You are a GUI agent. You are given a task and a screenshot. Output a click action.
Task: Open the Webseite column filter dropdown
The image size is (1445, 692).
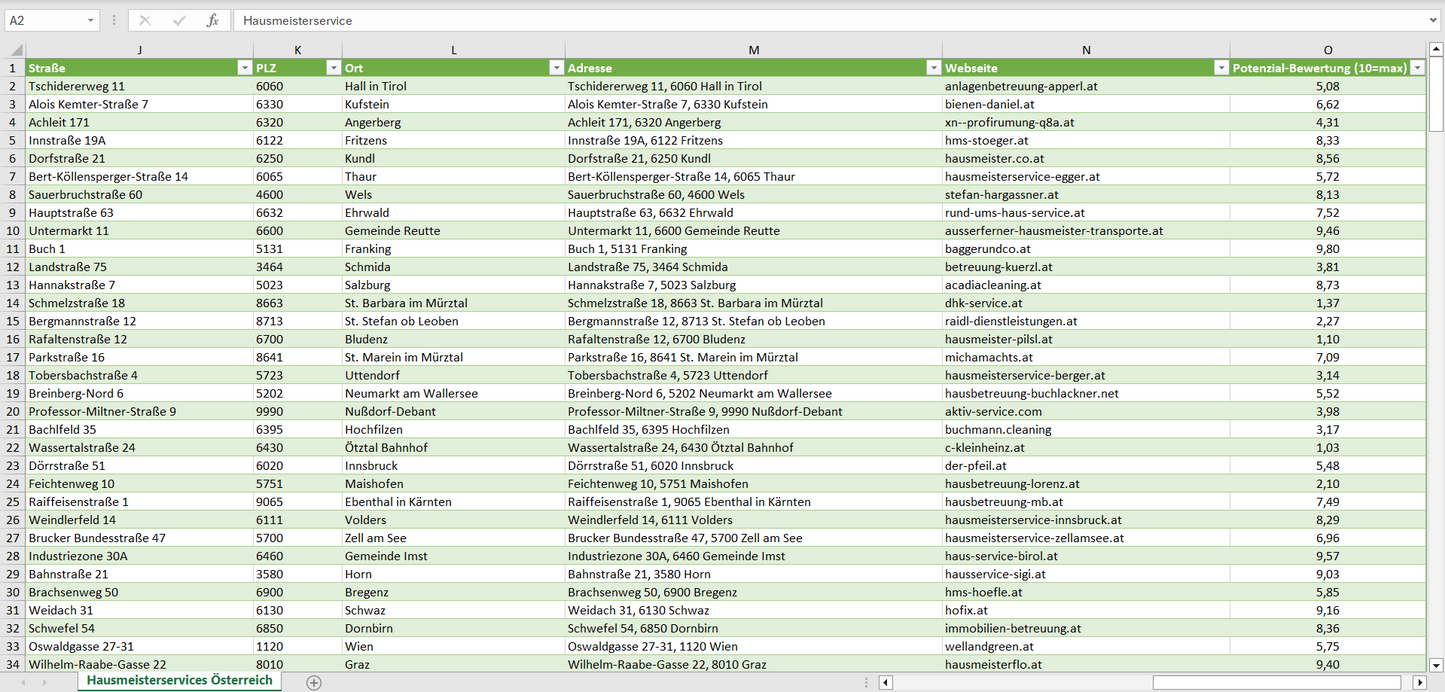click(1221, 68)
